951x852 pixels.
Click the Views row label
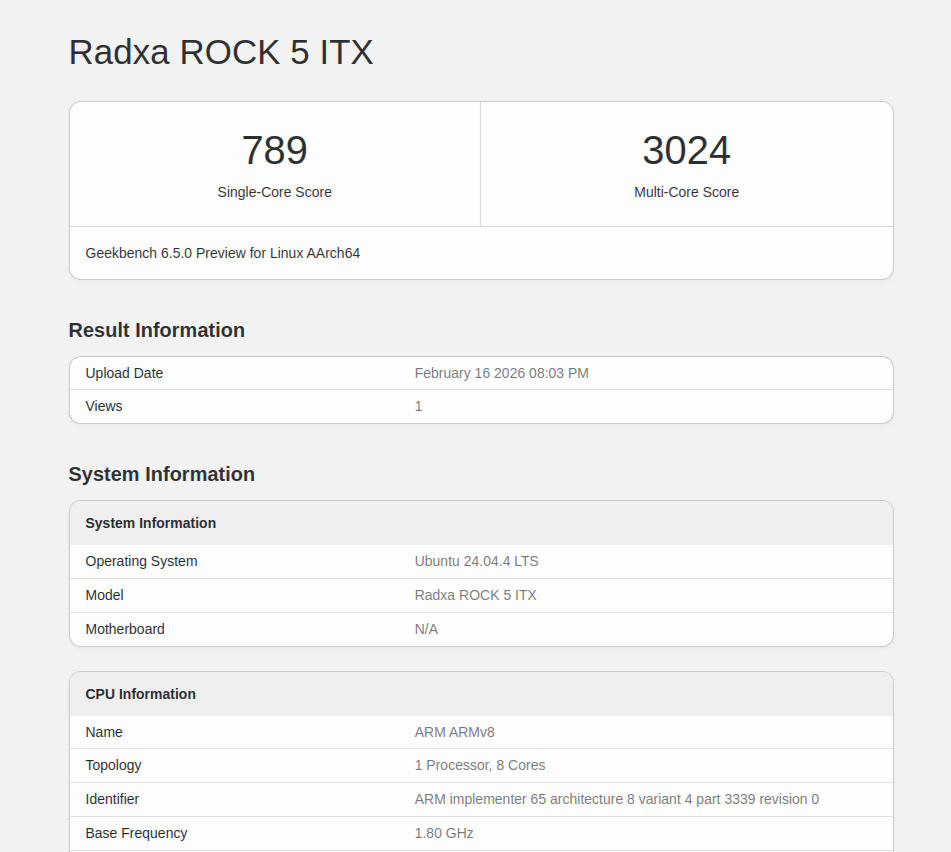pyautogui.click(x=104, y=406)
